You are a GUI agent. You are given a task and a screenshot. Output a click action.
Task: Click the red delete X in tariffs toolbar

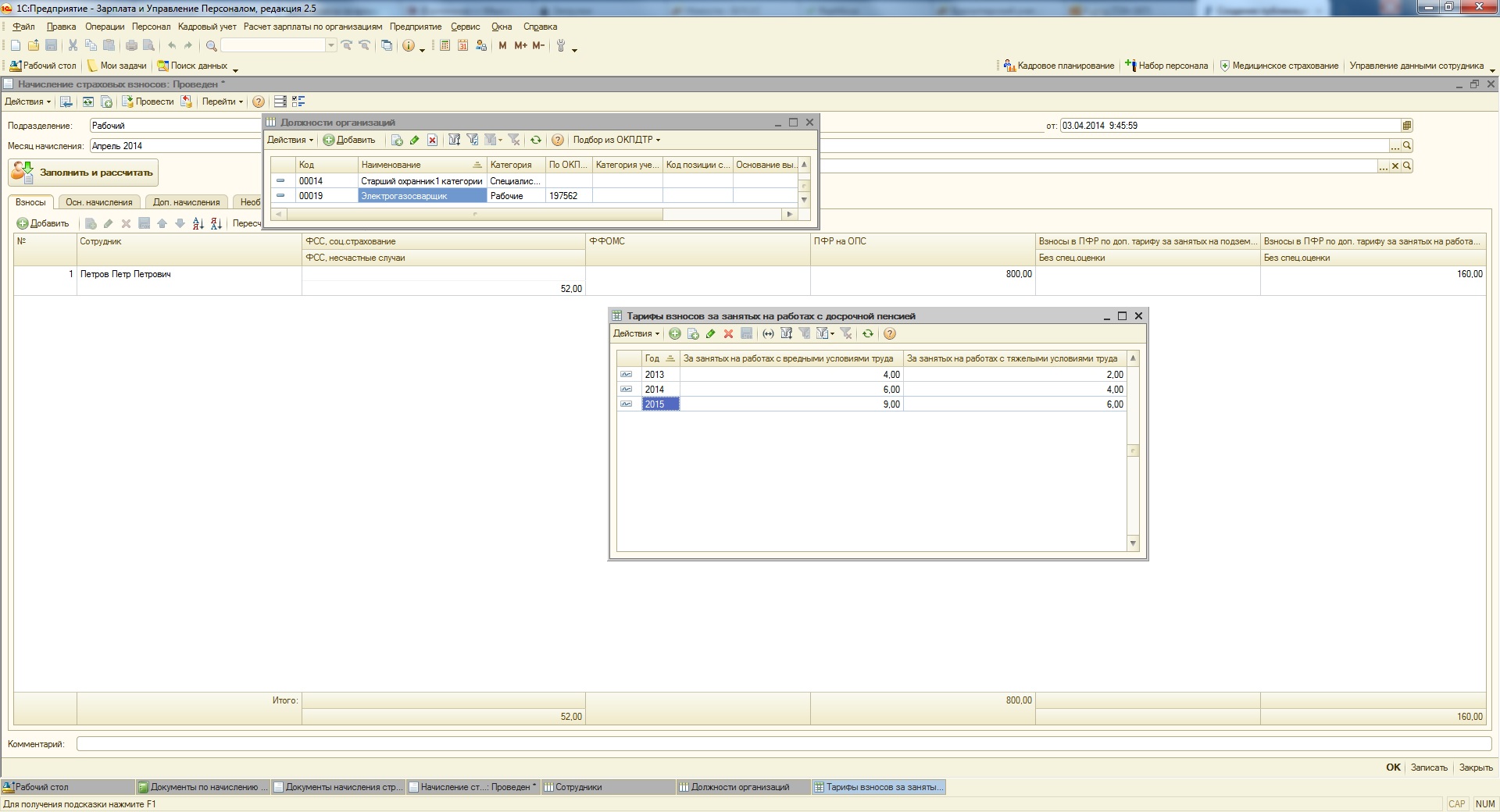[x=728, y=334]
